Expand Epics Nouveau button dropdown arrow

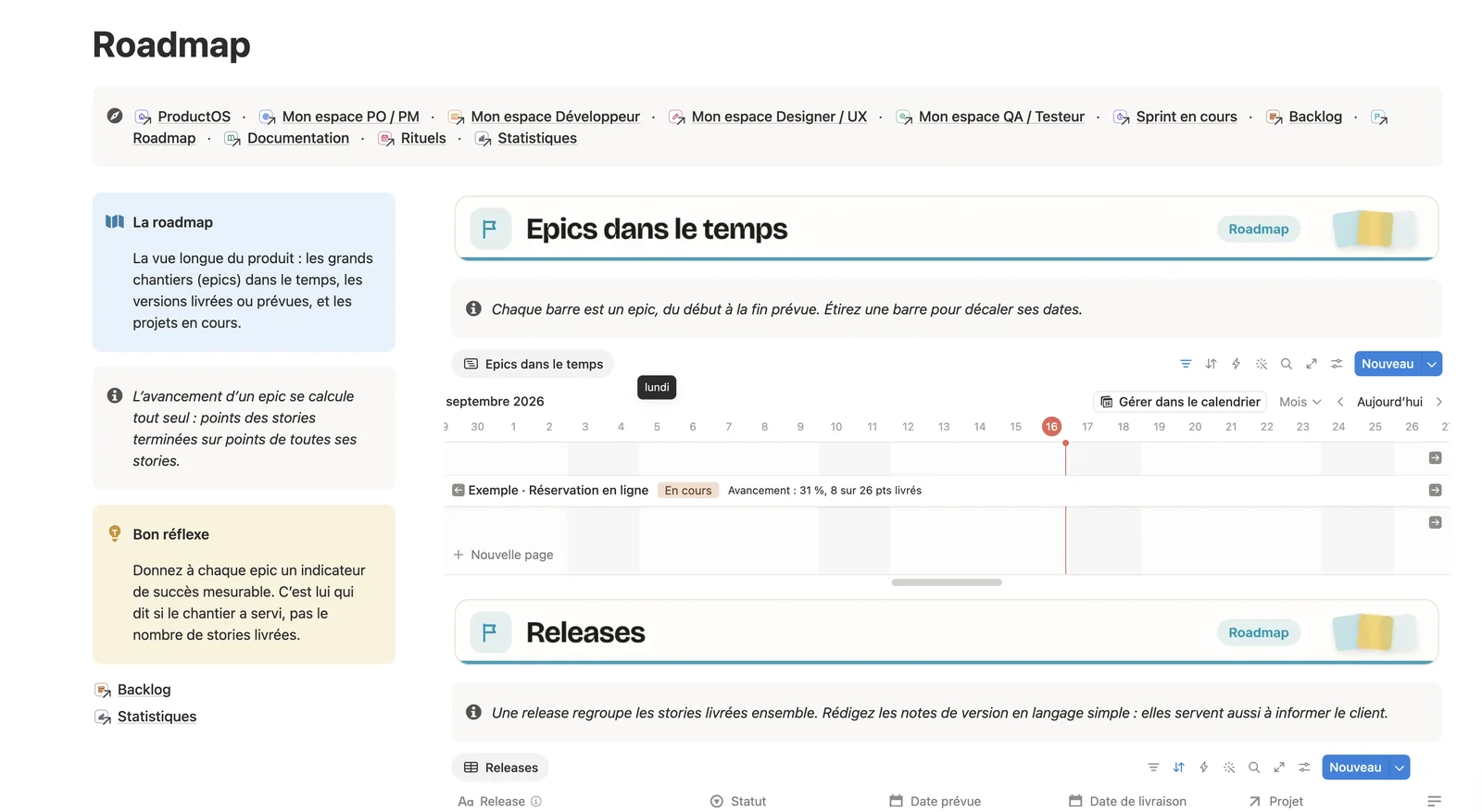pos(1432,364)
